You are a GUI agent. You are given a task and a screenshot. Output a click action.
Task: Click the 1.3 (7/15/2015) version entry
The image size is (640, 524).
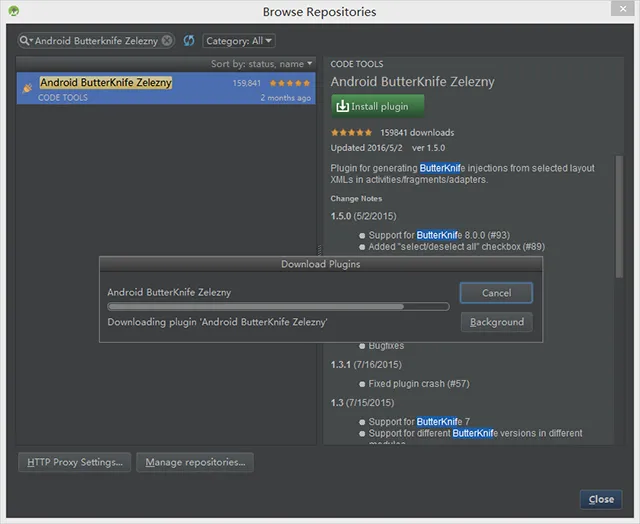point(362,402)
